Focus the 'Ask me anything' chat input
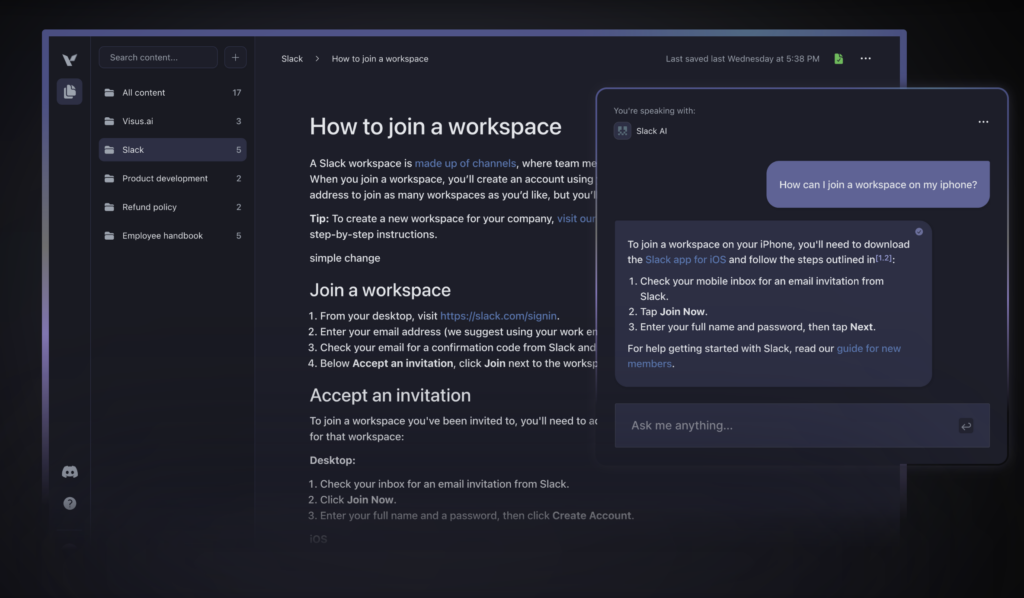Screen dimensions: 1024x598 click(780, 426)
